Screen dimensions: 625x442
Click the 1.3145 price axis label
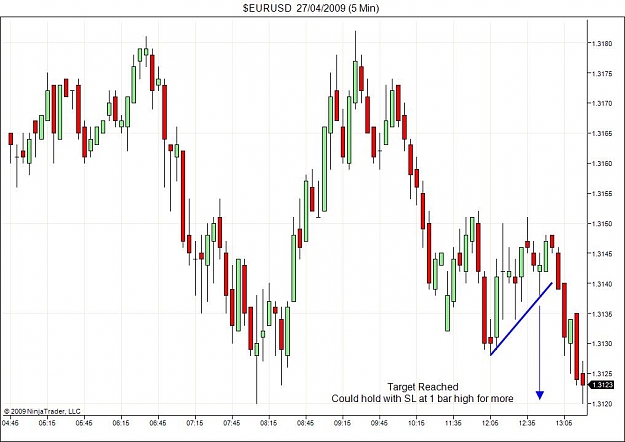coord(601,253)
